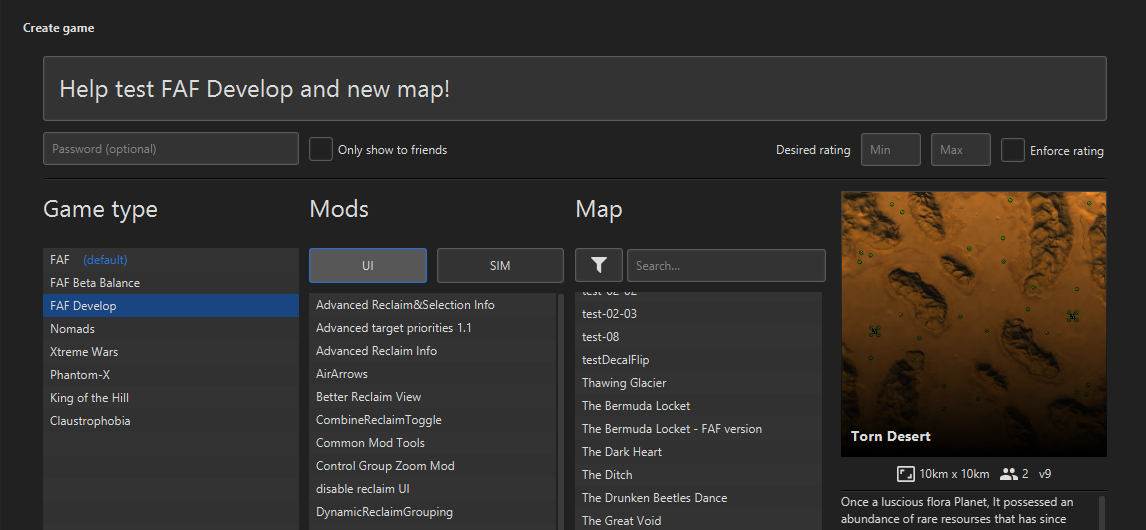Viewport: 1146px width, 530px height.
Task: Choose Nomads game type
Action: (171, 329)
